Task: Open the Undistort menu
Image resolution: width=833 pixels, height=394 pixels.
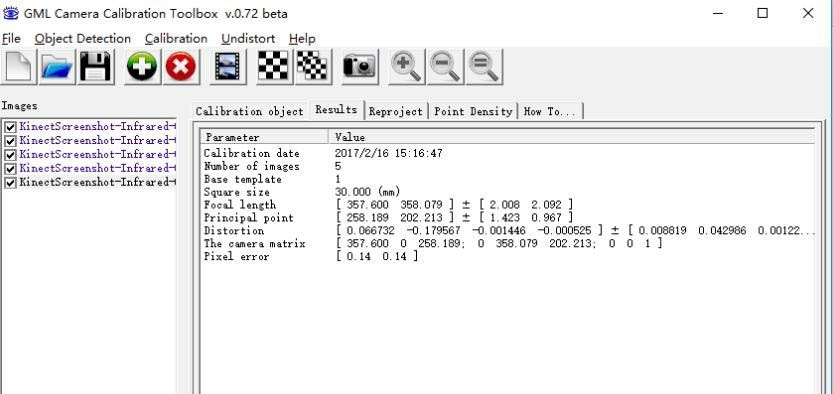Action: tap(248, 39)
